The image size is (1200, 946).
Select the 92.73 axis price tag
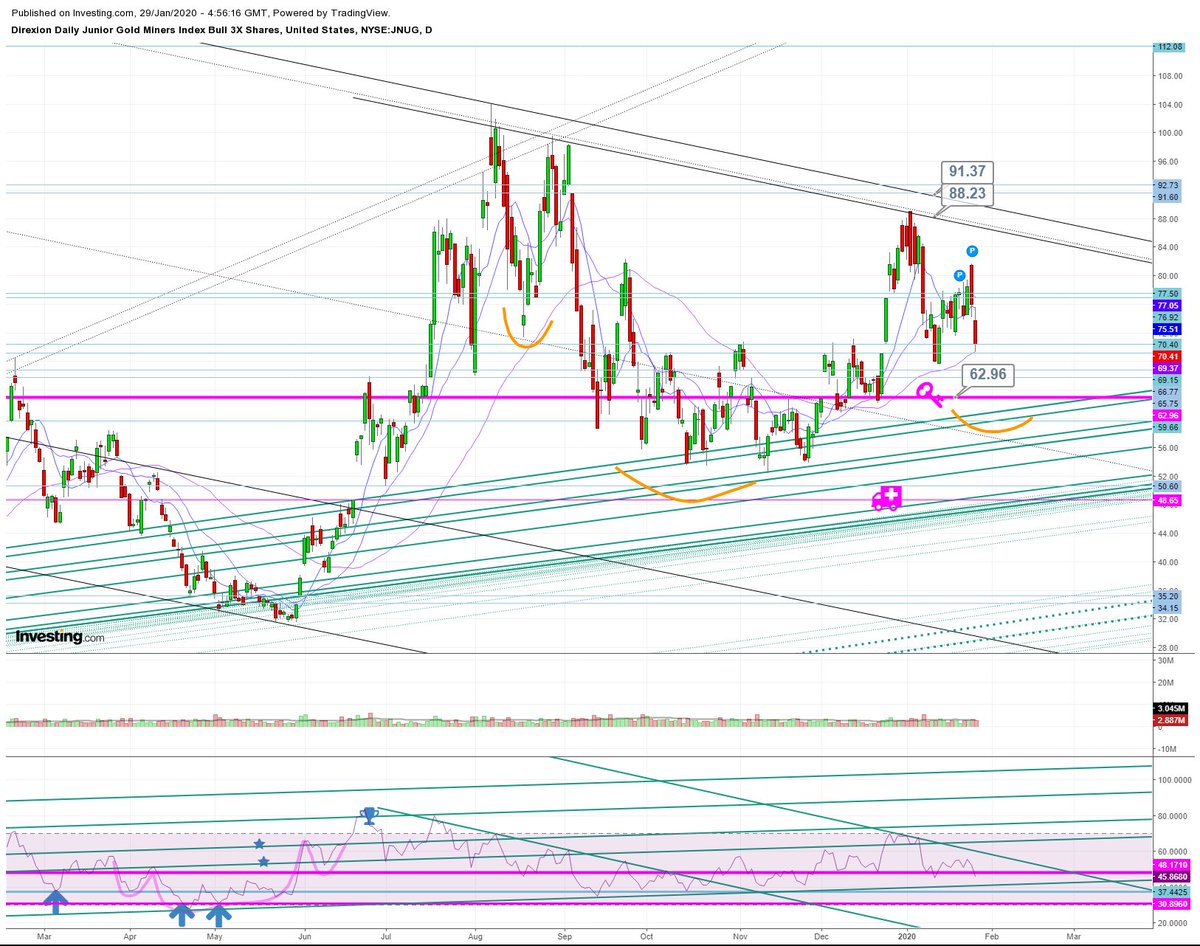tap(1168, 185)
